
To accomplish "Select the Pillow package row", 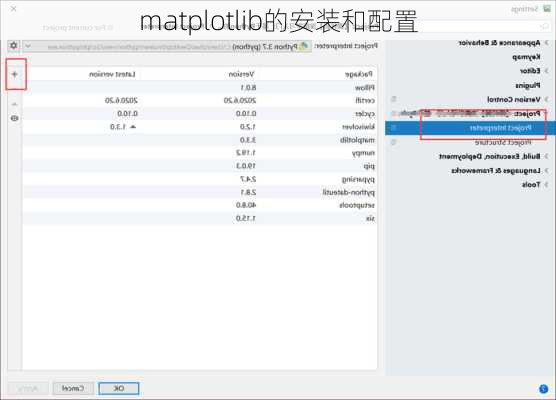I will (x=199, y=88).
